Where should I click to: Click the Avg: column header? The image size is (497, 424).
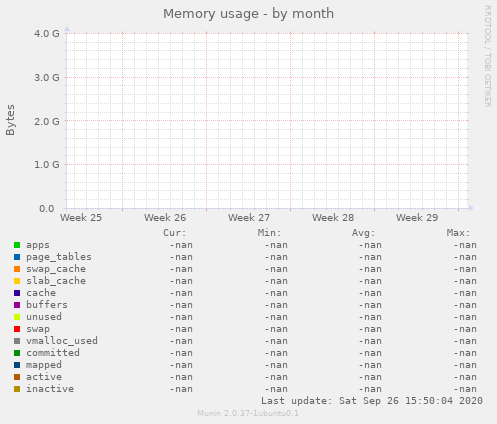point(364,233)
